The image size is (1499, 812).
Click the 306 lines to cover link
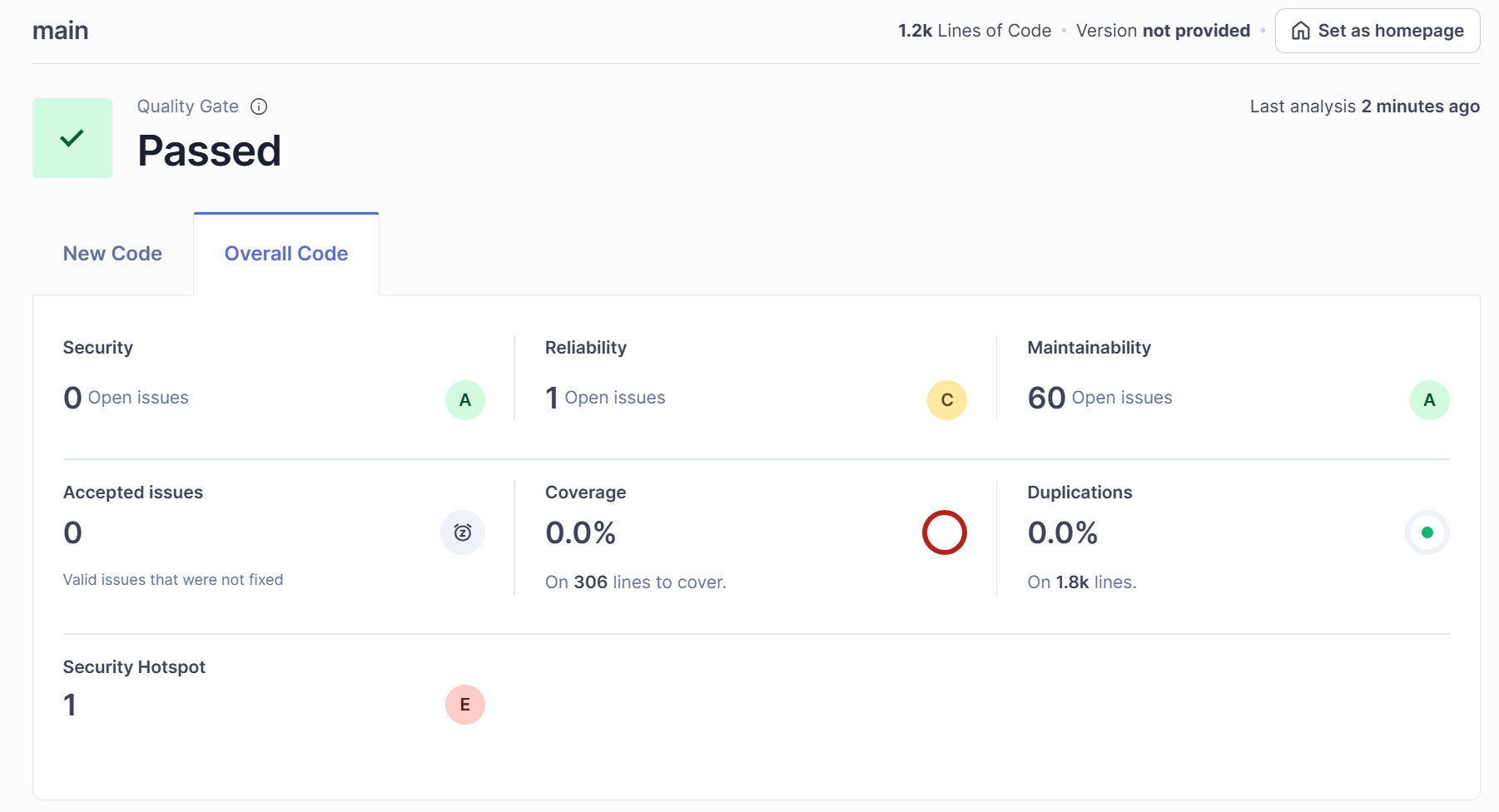[x=590, y=582]
